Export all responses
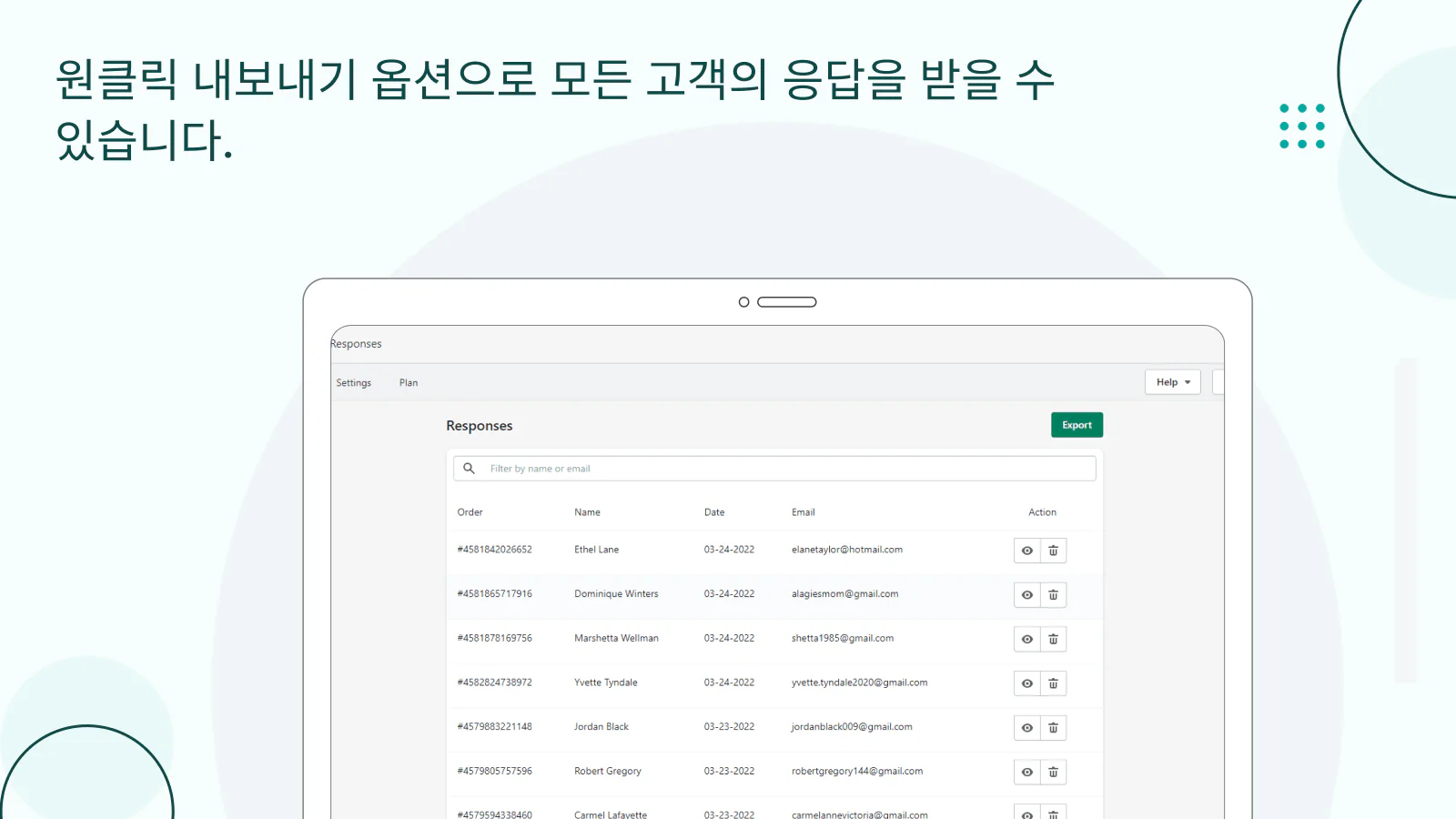 click(x=1077, y=425)
